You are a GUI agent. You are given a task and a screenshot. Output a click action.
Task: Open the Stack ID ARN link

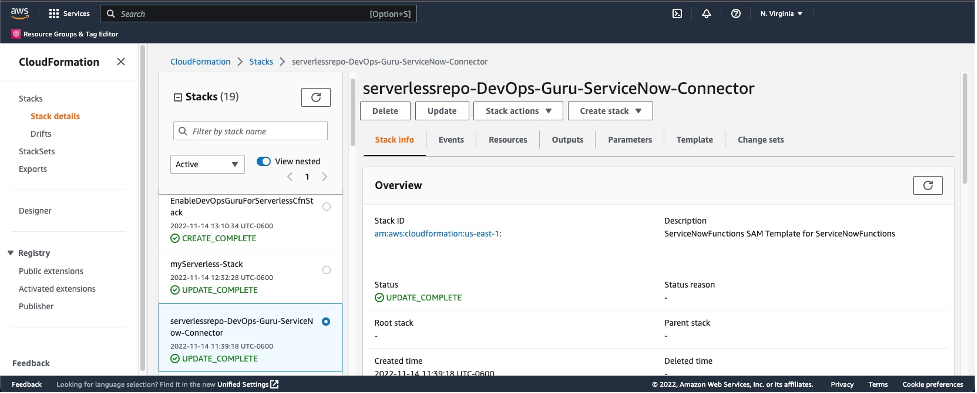[438, 234]
